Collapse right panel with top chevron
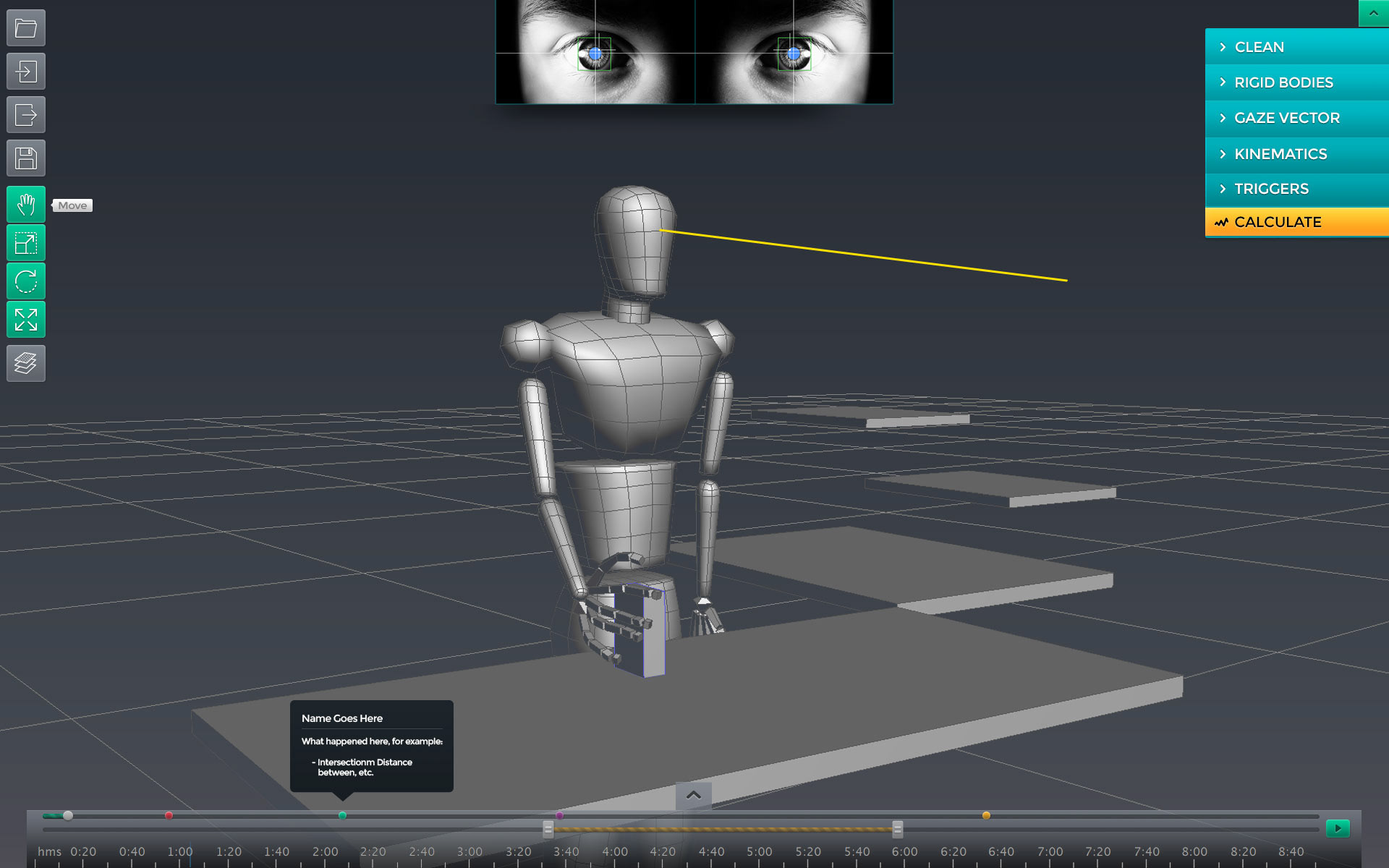The height and width of the screenshot is (868, 1389). coord(1373,13)
